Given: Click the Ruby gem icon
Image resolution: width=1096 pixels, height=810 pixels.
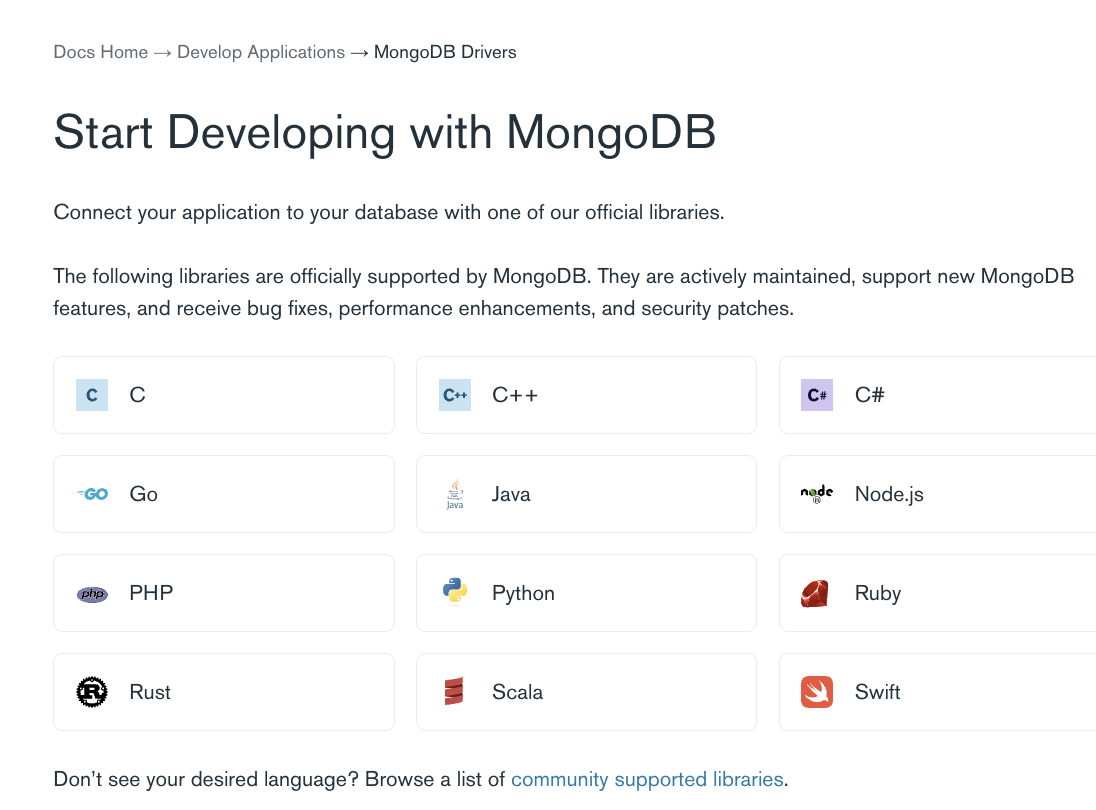Looking at the screenshot, I should [x=815, y=593].
